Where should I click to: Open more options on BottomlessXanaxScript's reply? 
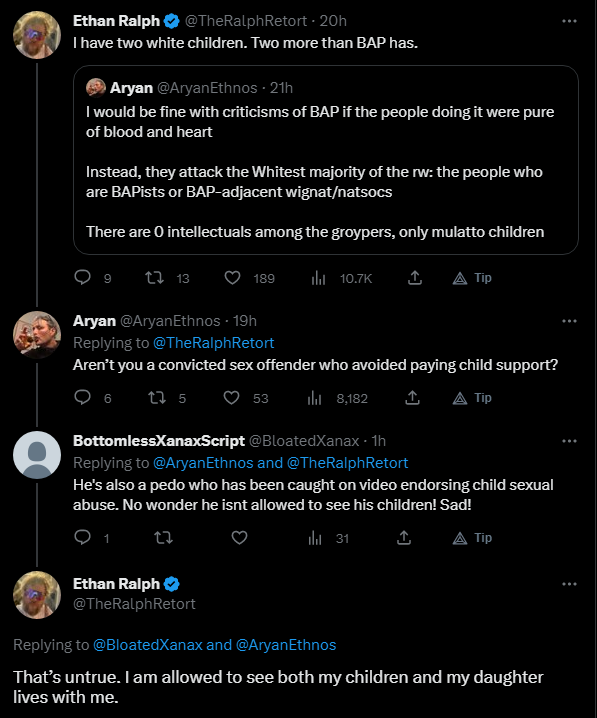[569, 441]
